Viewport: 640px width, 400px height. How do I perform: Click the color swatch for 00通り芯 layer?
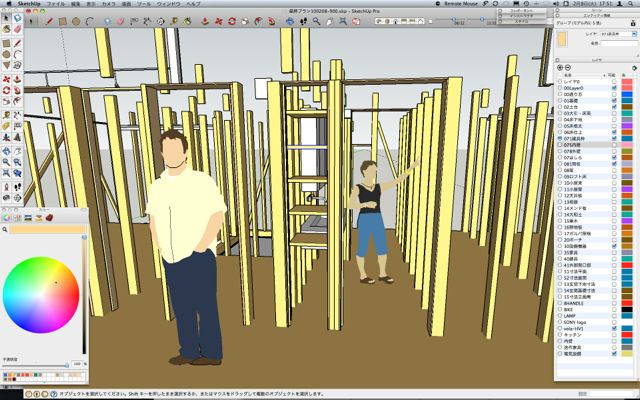point(627,94)
